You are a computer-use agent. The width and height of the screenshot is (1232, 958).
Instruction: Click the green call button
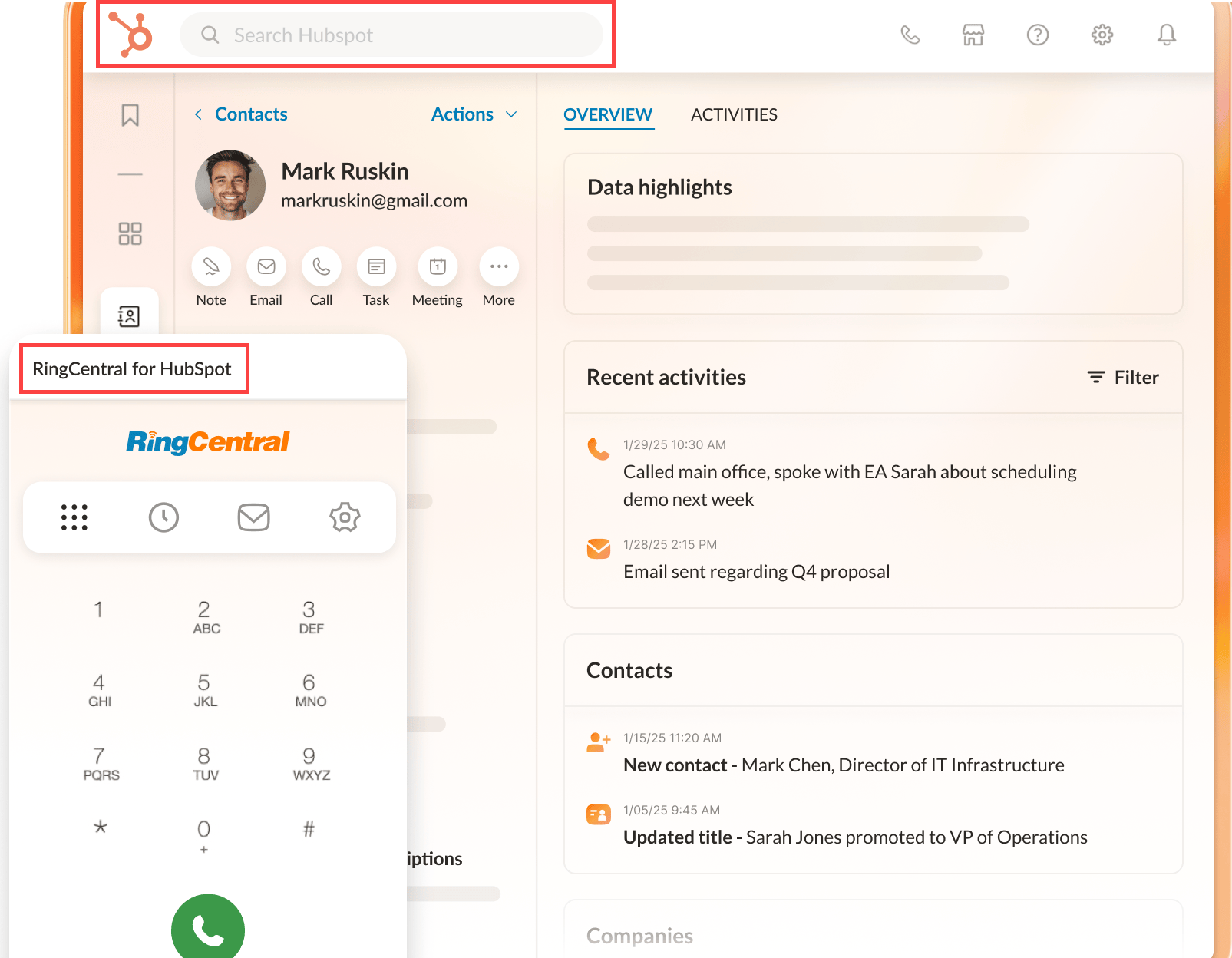[208, 926]
